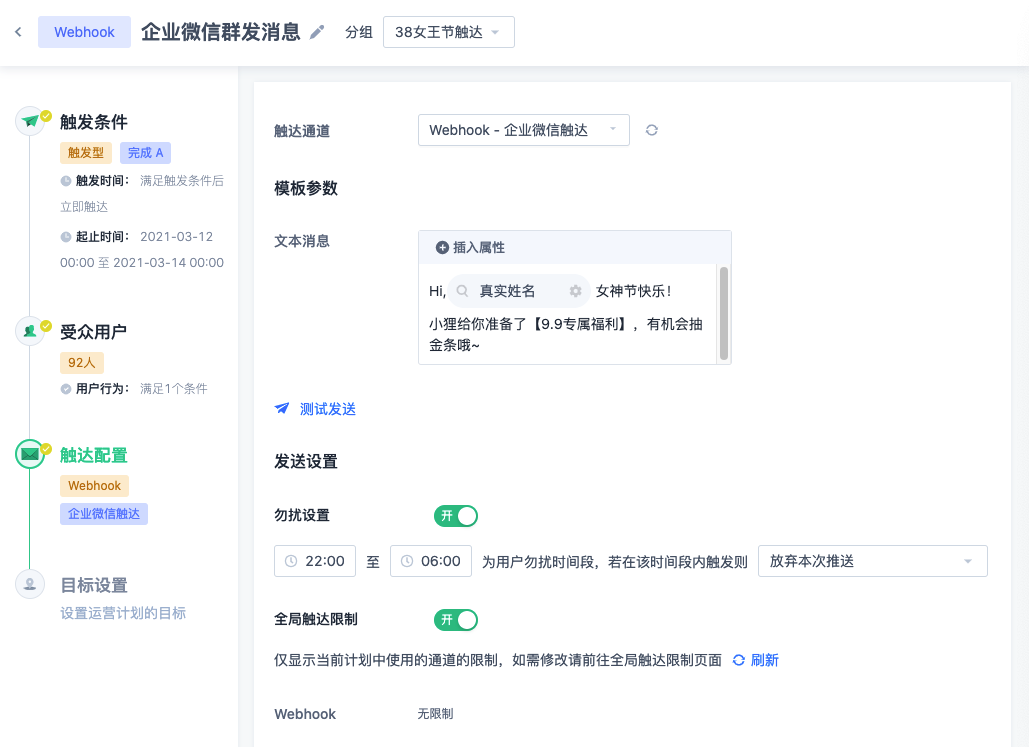This screenshot has width=1029, height=747.
Task: Click the 06:00 end time field
Action: [x=430, y=561]
